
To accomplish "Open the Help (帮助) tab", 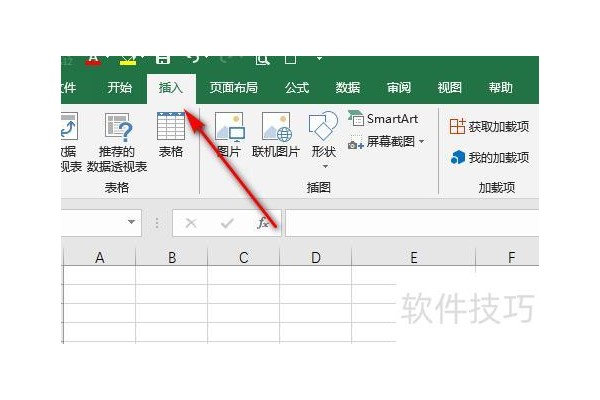I will coord(501,88).
